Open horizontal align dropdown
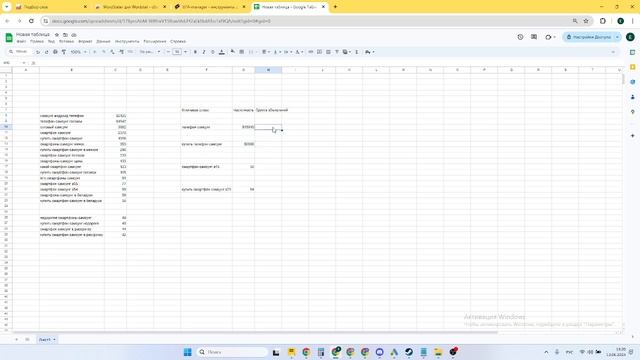Viewport: 640px width, 360px height. (x=265, y=52)
